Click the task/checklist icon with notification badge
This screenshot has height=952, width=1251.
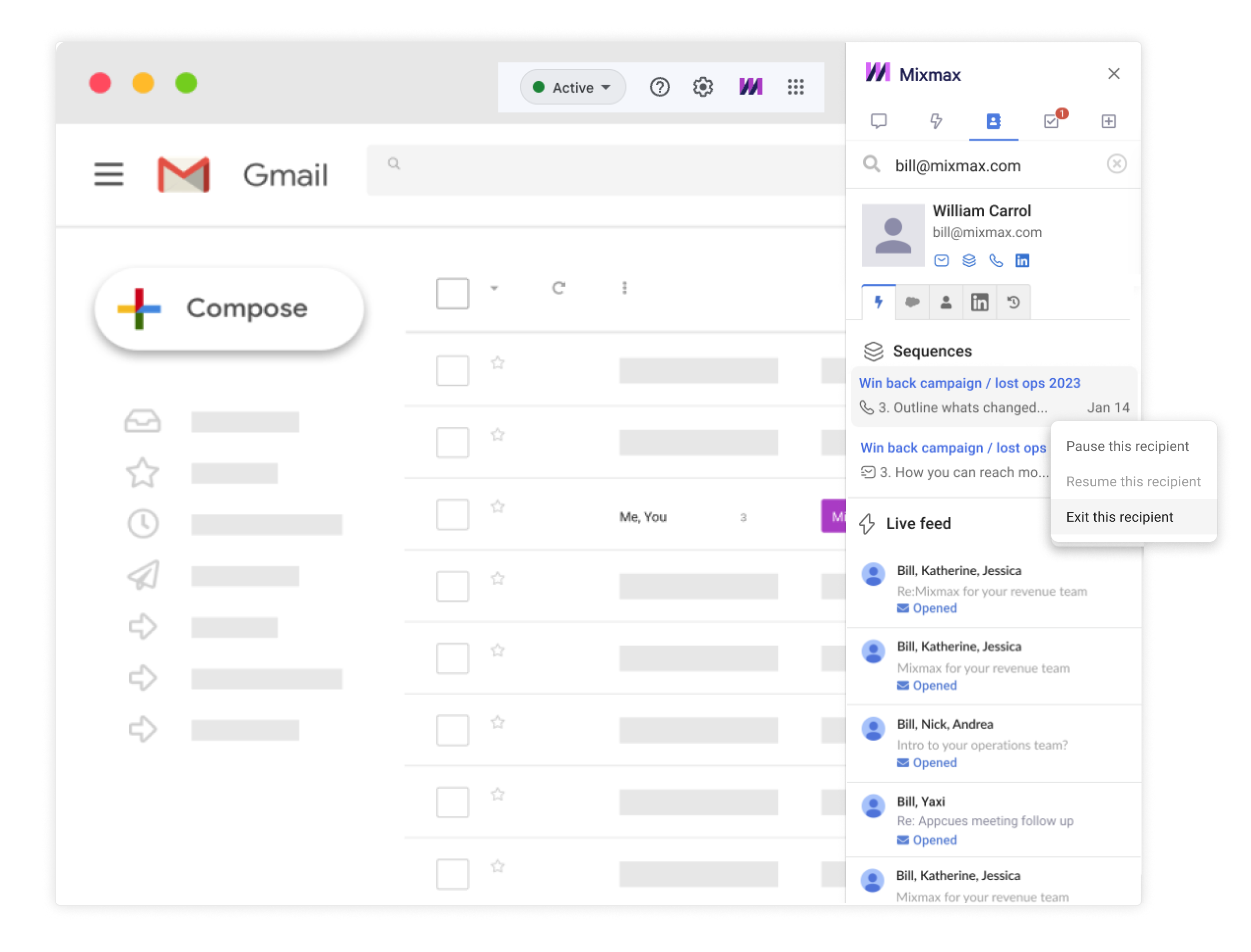(x=1050, y=121)
